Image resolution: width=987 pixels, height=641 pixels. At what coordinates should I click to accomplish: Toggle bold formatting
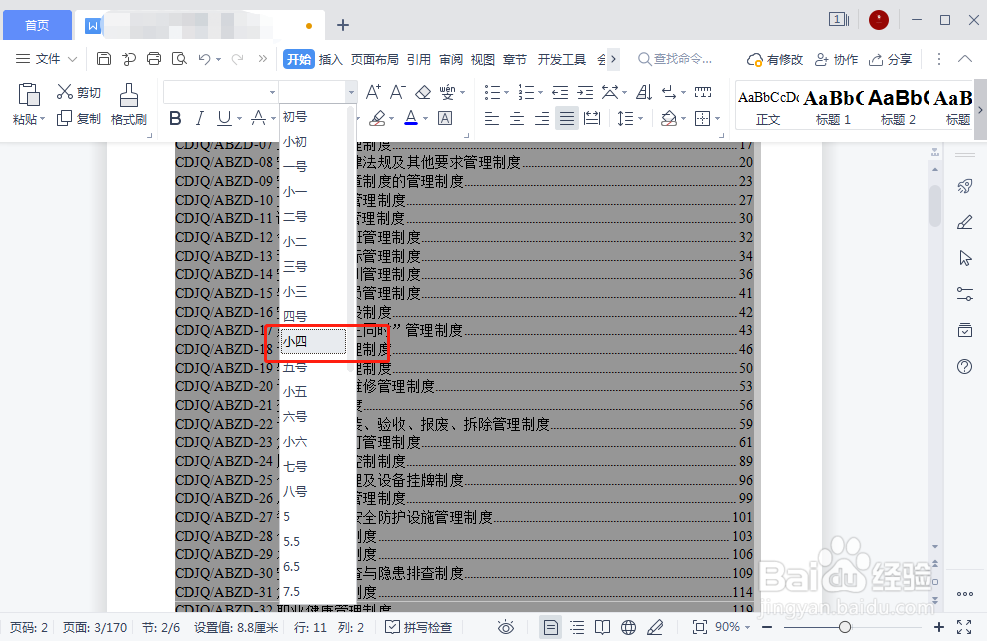click(x=176, y=118)
